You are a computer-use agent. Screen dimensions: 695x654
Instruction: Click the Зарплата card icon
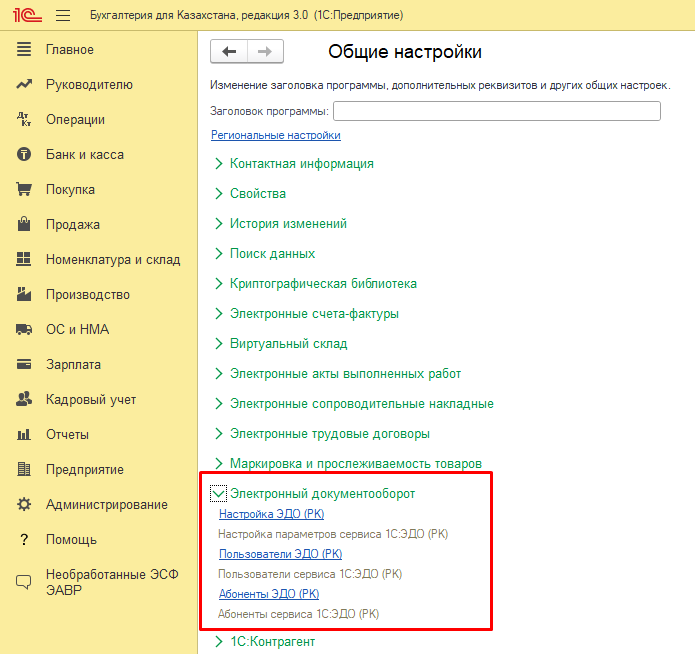pyautogui.click(x=24, y=364)
